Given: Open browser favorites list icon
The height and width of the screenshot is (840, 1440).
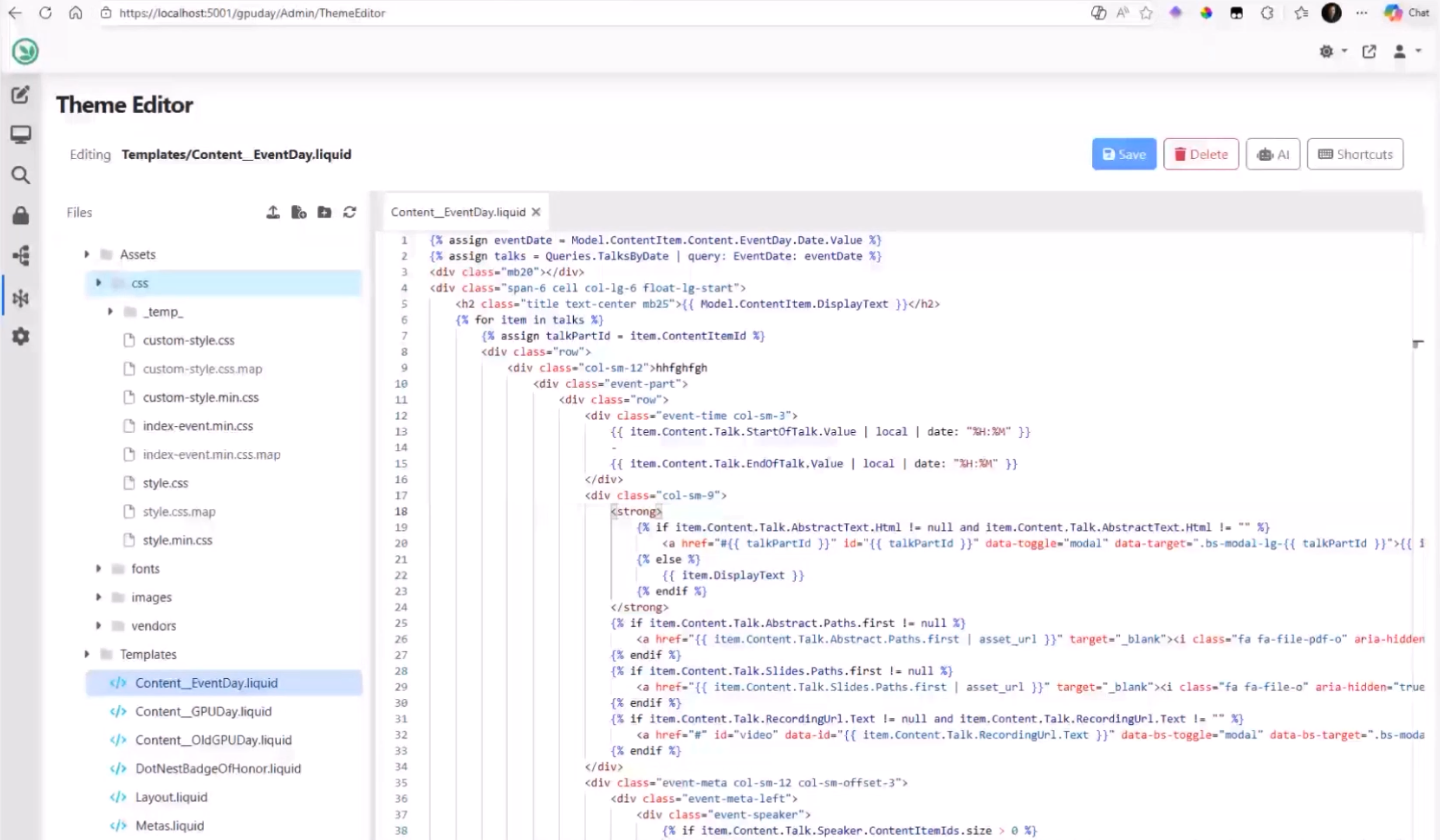Looking at the screenshot, I should pos(1301,13).
